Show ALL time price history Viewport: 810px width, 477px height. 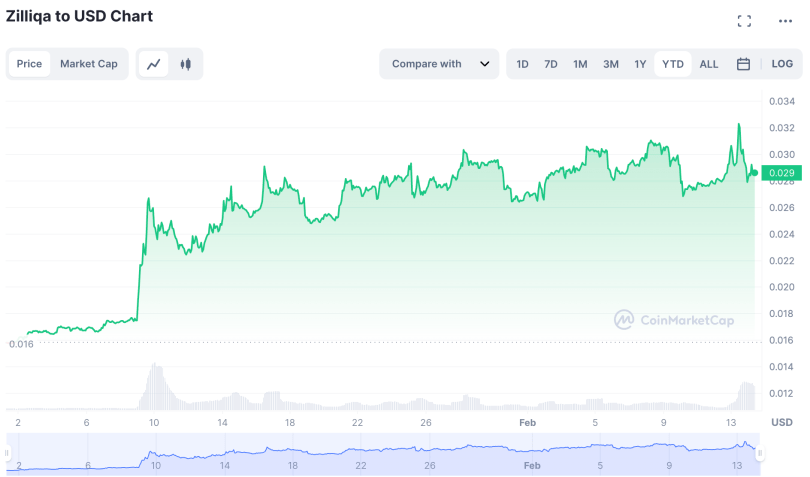click(709, 64)
